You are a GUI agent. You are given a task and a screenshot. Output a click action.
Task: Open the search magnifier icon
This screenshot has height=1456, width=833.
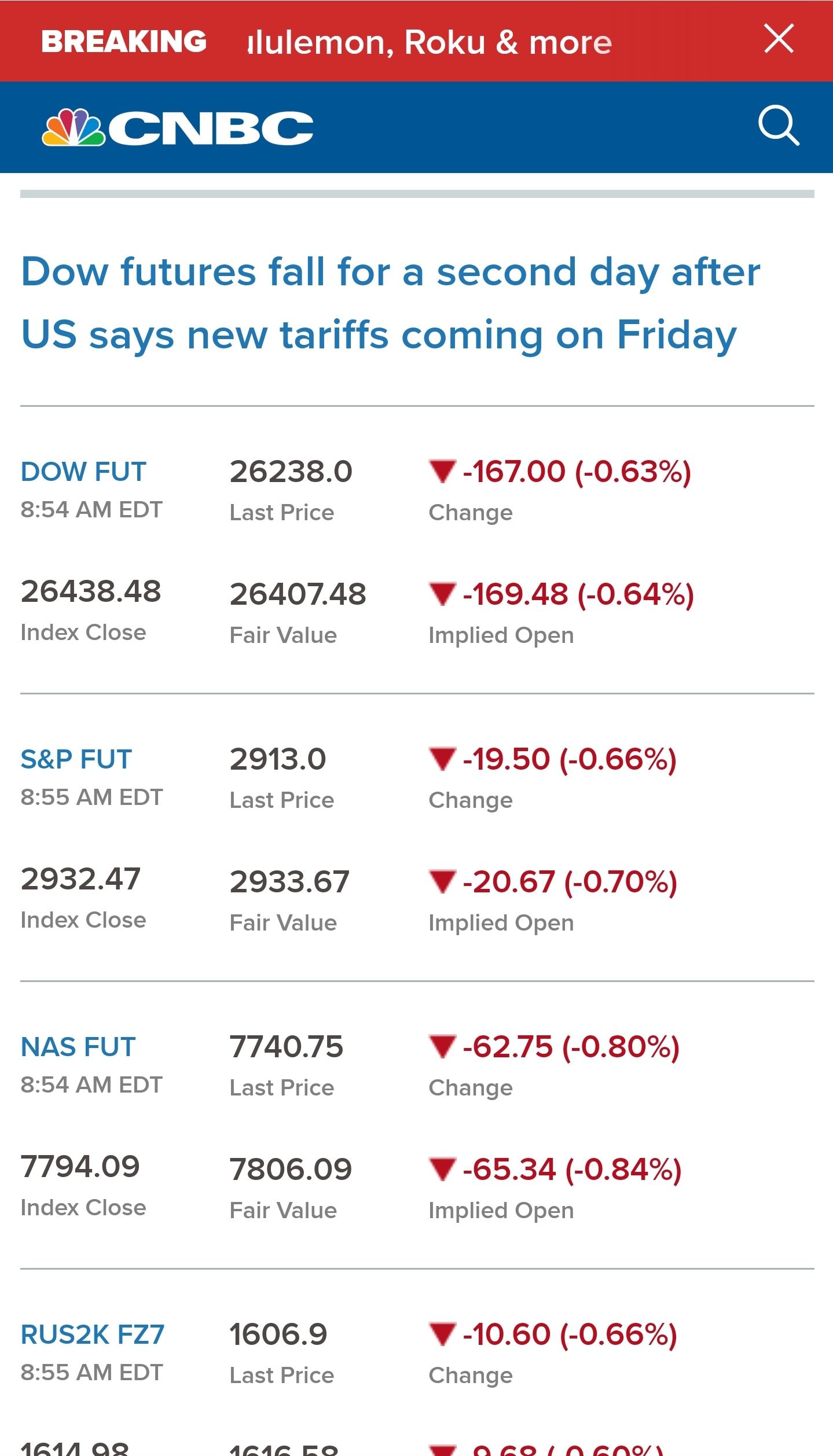[x=779, y=125]
